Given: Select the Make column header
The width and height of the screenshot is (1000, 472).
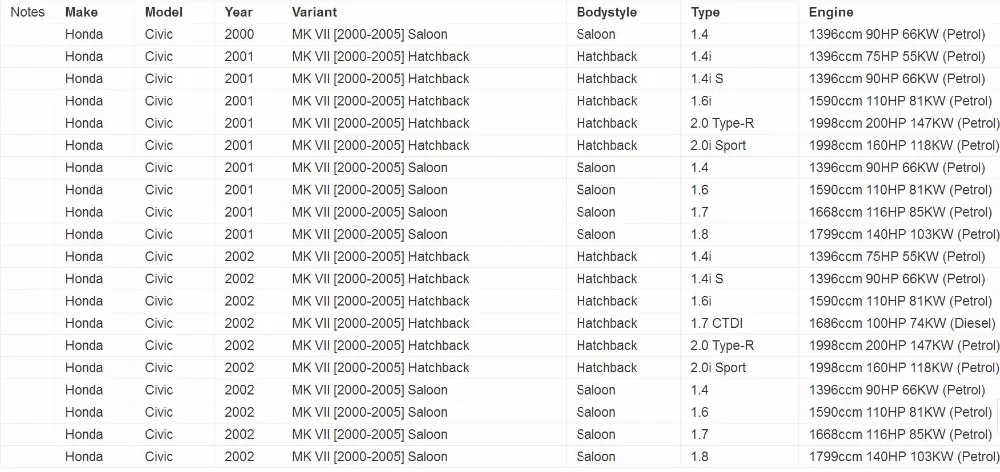Looking at the screenshot, I should click(x=81, y=12).
